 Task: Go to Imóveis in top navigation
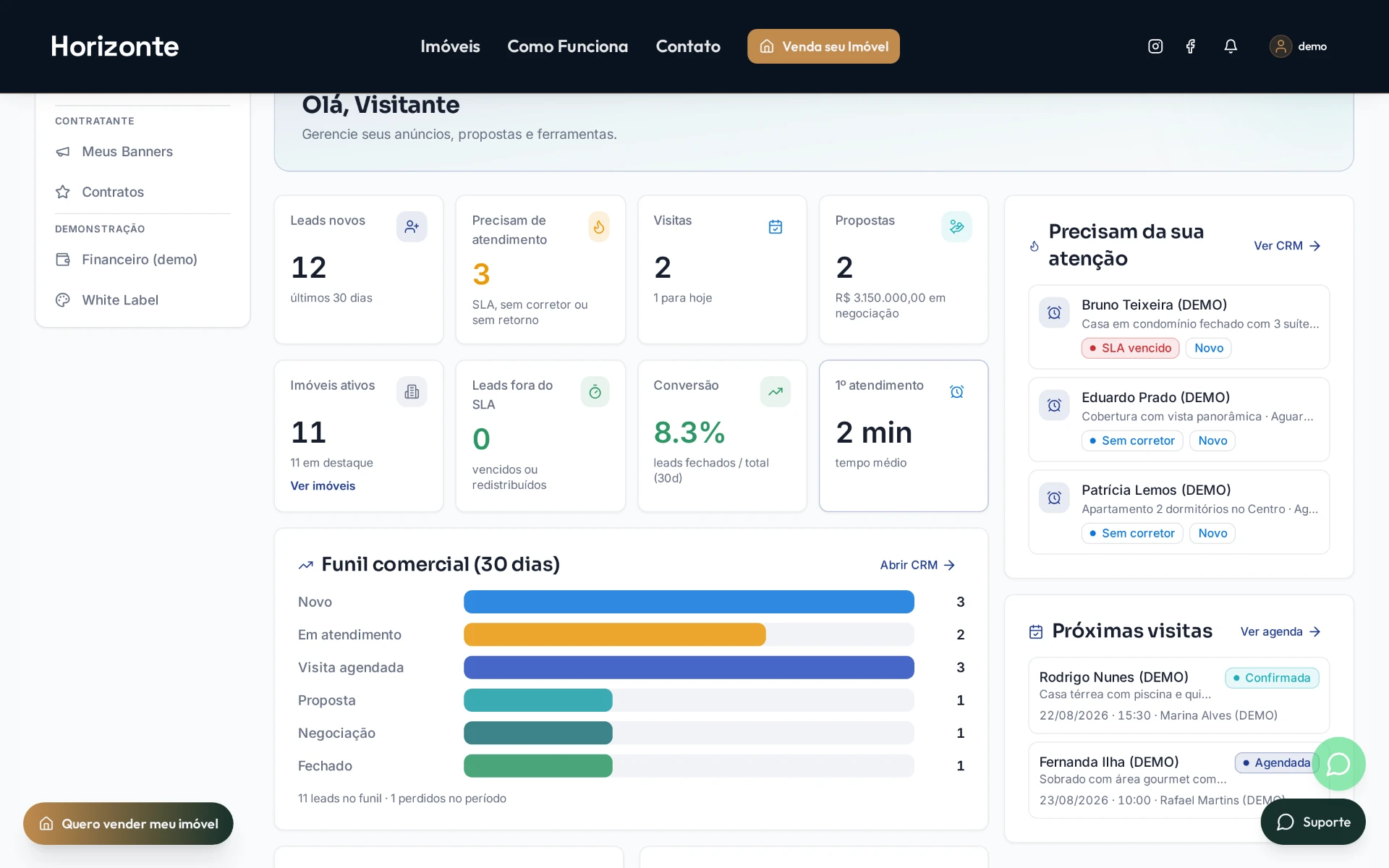(450, 46)
